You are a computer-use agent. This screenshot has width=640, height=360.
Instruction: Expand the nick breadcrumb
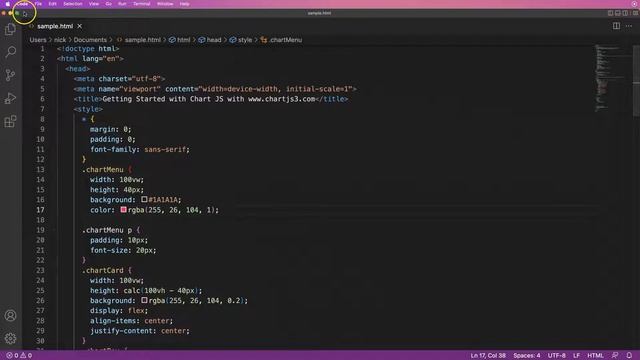60,40
